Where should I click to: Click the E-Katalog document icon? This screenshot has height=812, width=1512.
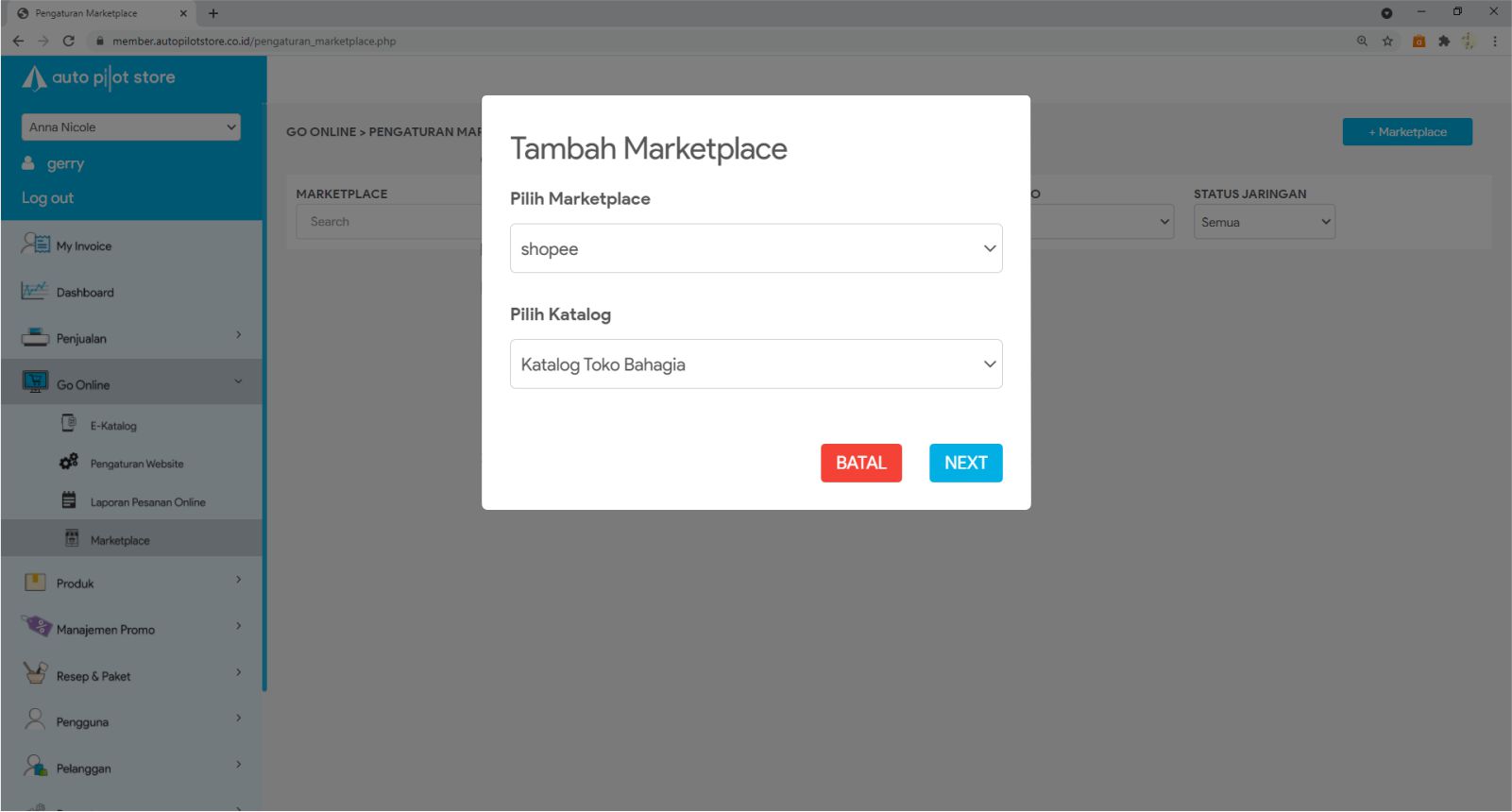click(x=69, y=424)
